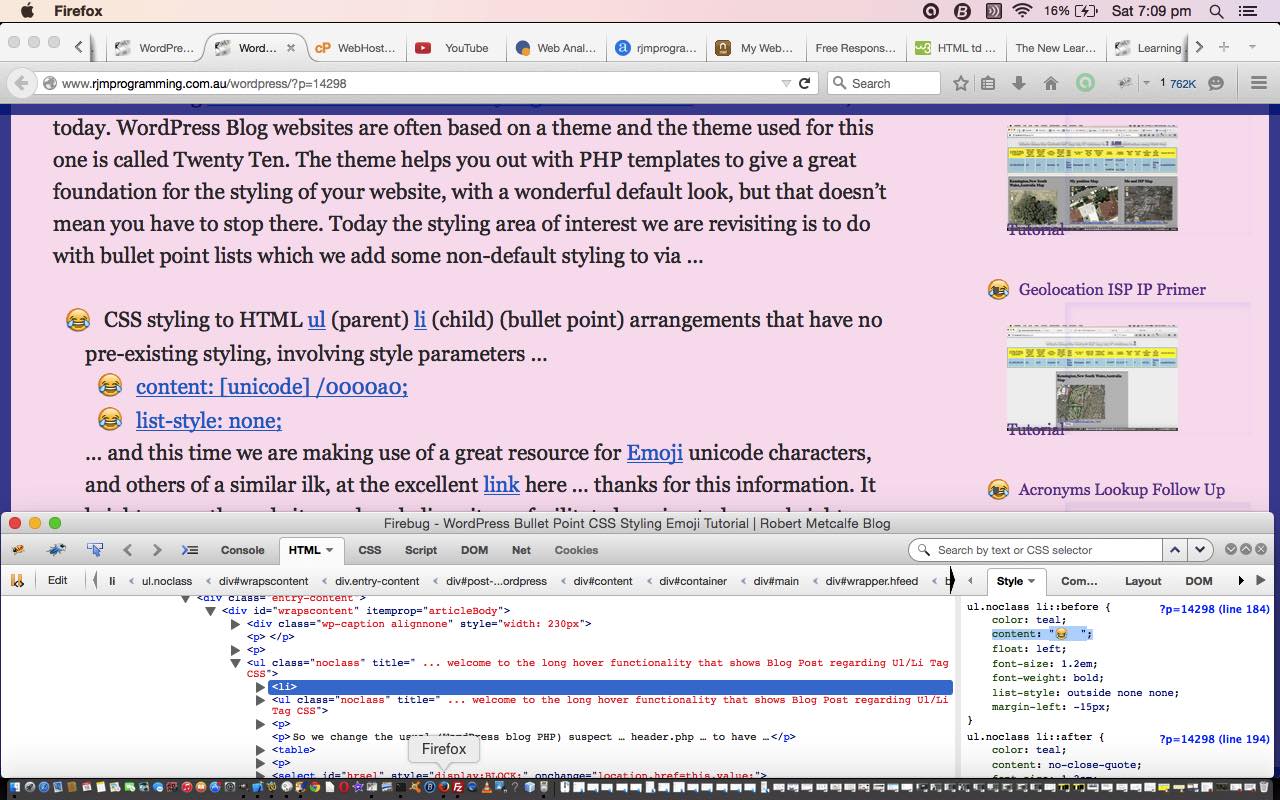1280x800 pixels.
Task: Select the Firebug inspect element arrow tool
Action: [x=94, y=549]
